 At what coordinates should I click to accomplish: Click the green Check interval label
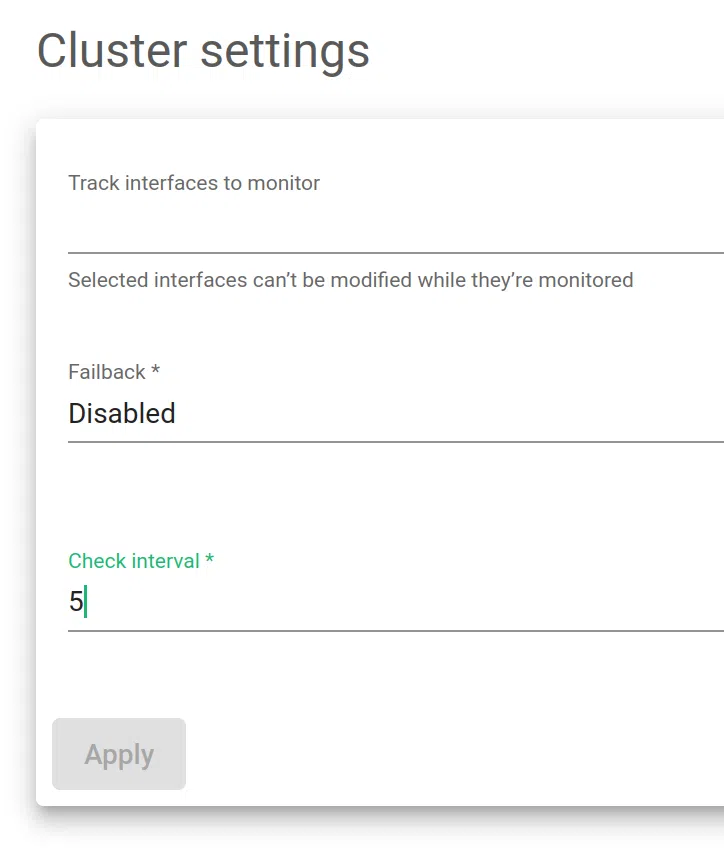[x=134, y=561]
